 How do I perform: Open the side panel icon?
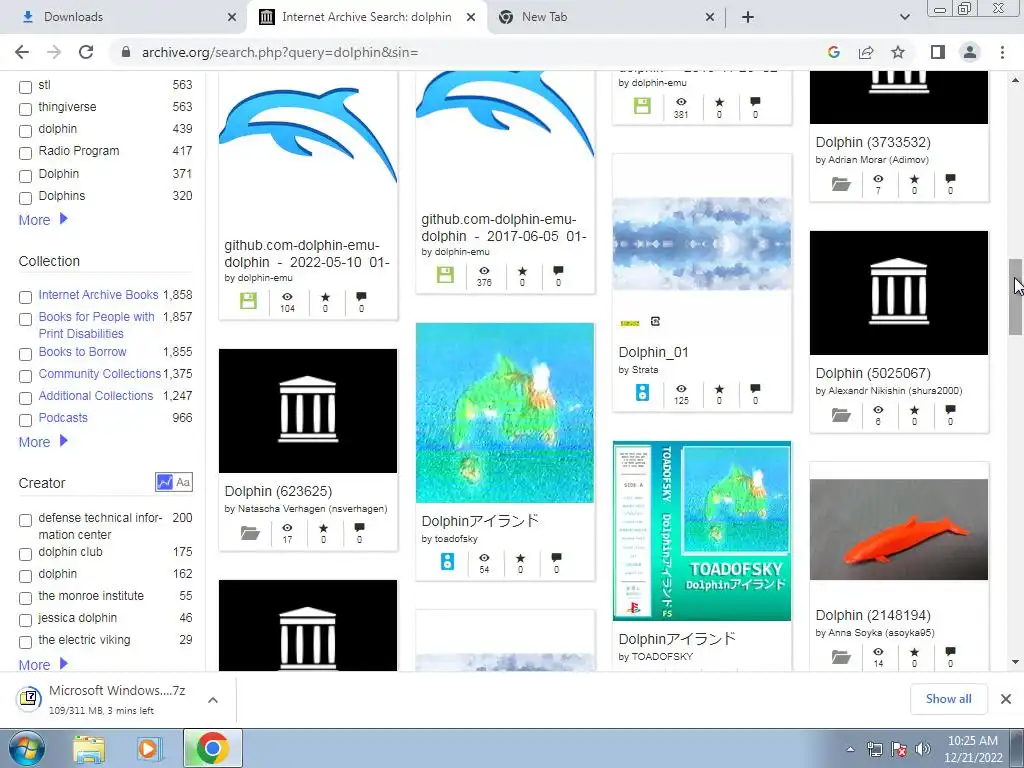[x=938, y=52]
